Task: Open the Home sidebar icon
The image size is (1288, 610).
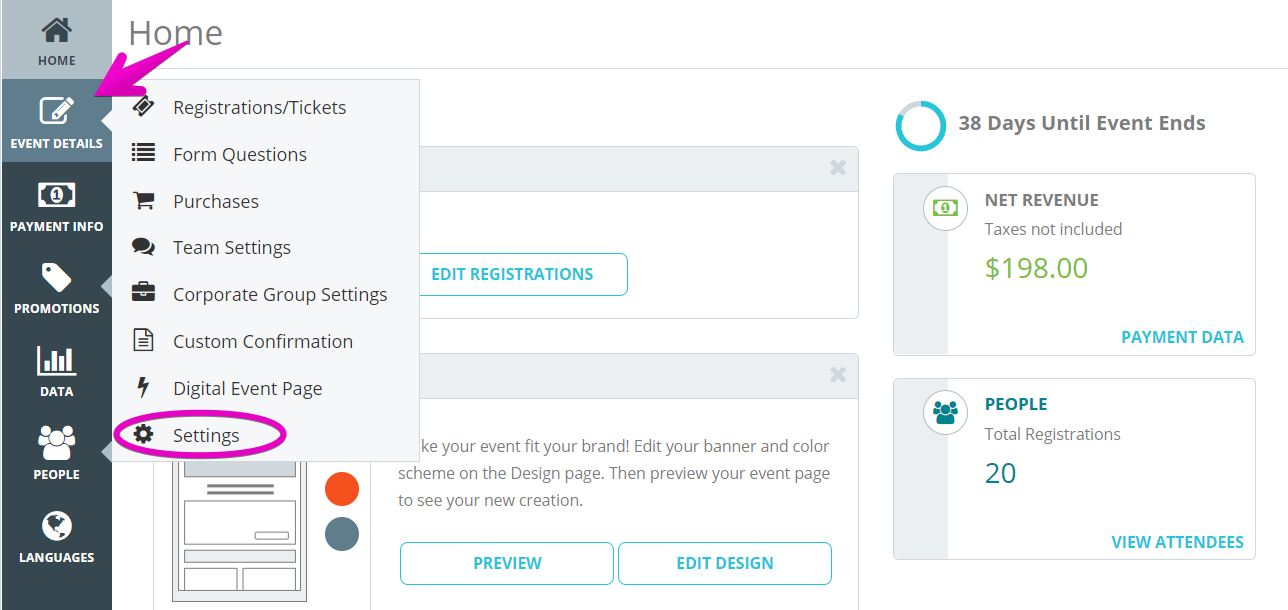Action: pyautogui.click(x=56, y=30)
